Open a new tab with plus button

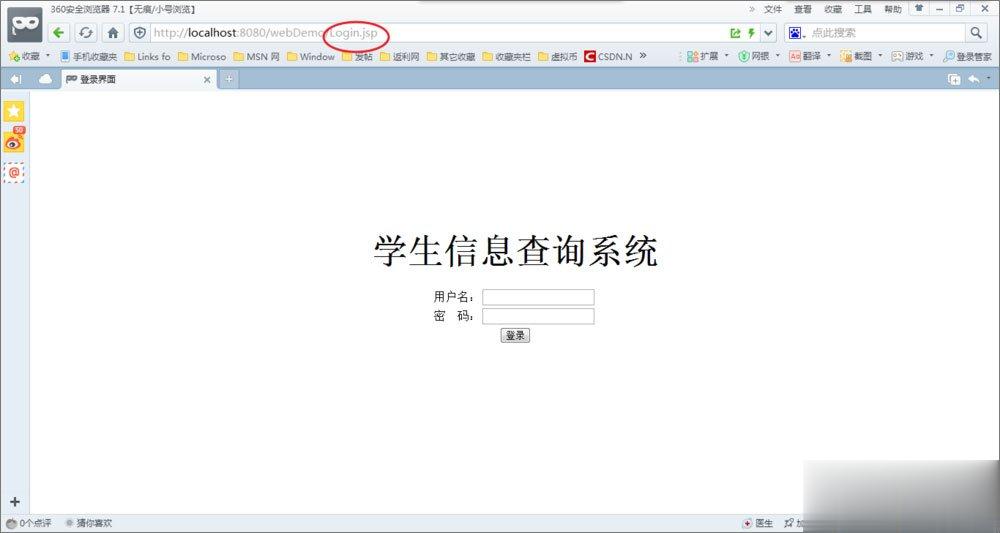click(229, 79)
